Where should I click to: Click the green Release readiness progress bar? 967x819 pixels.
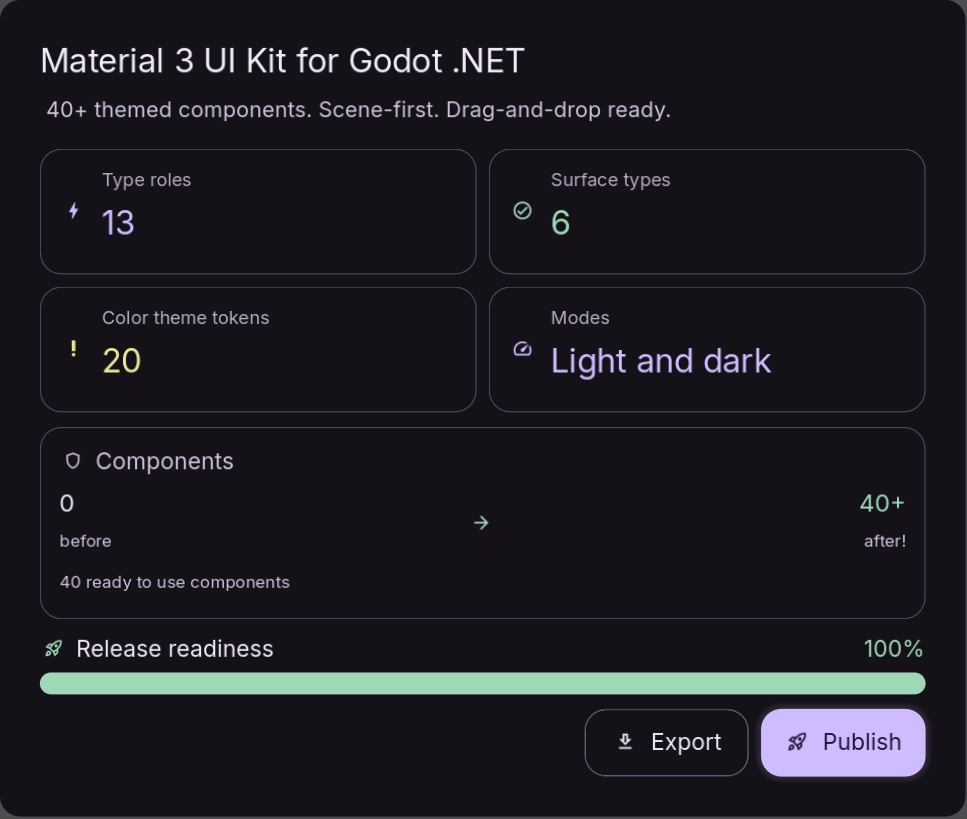[482, 683]
